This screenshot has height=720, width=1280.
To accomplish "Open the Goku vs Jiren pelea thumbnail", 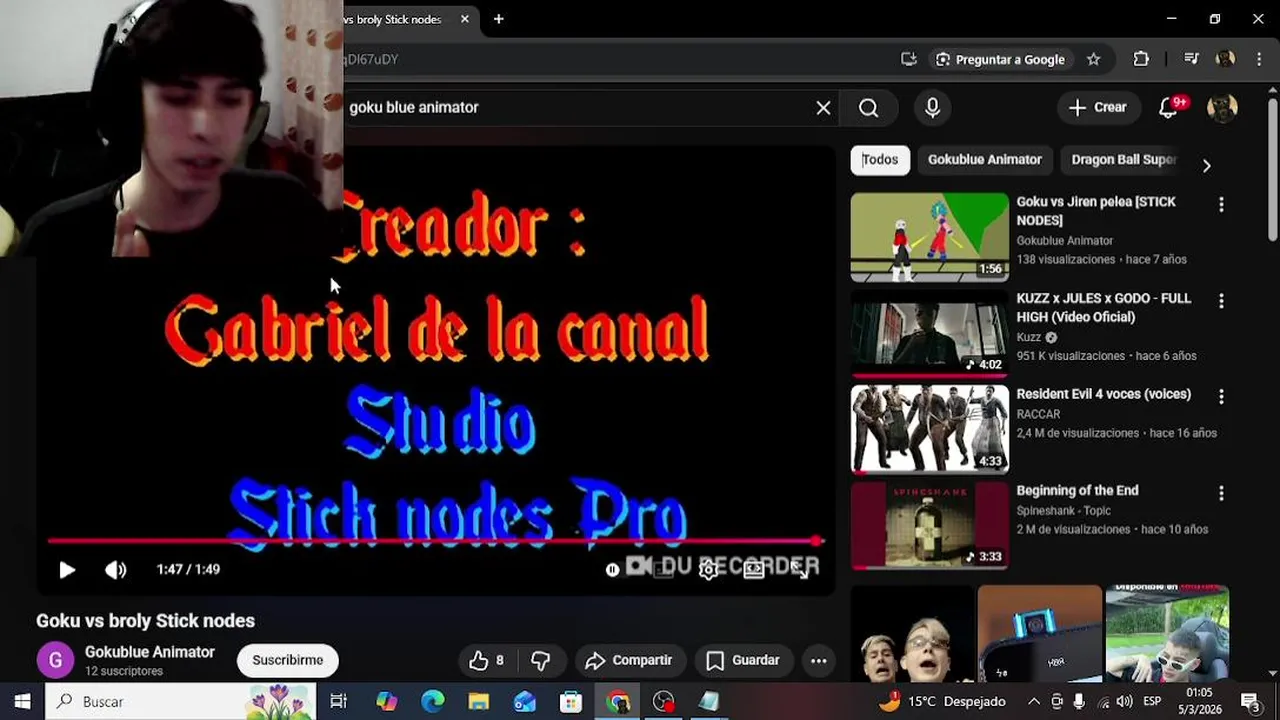I will (930, 237).
